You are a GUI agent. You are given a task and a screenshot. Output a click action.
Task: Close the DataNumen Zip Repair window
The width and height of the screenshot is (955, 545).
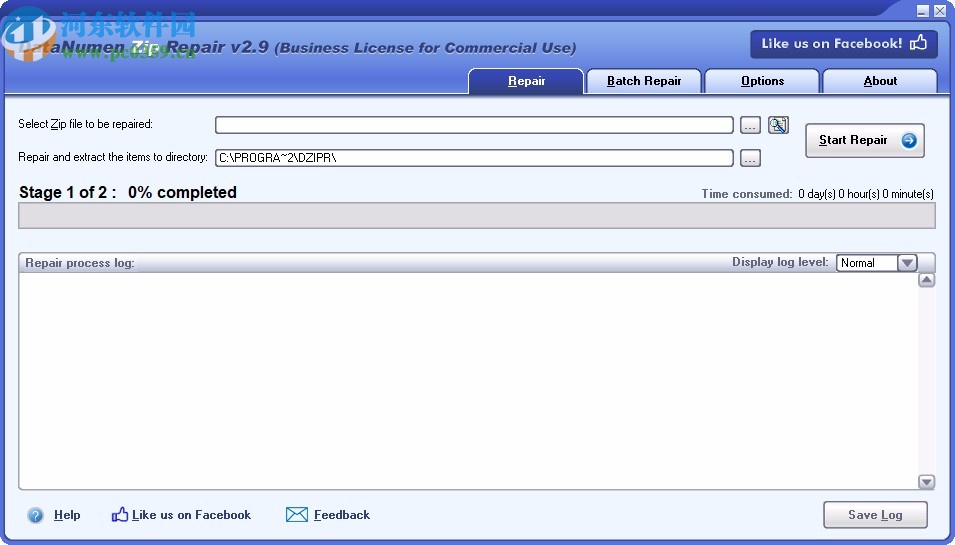click(x=939, y=11)
